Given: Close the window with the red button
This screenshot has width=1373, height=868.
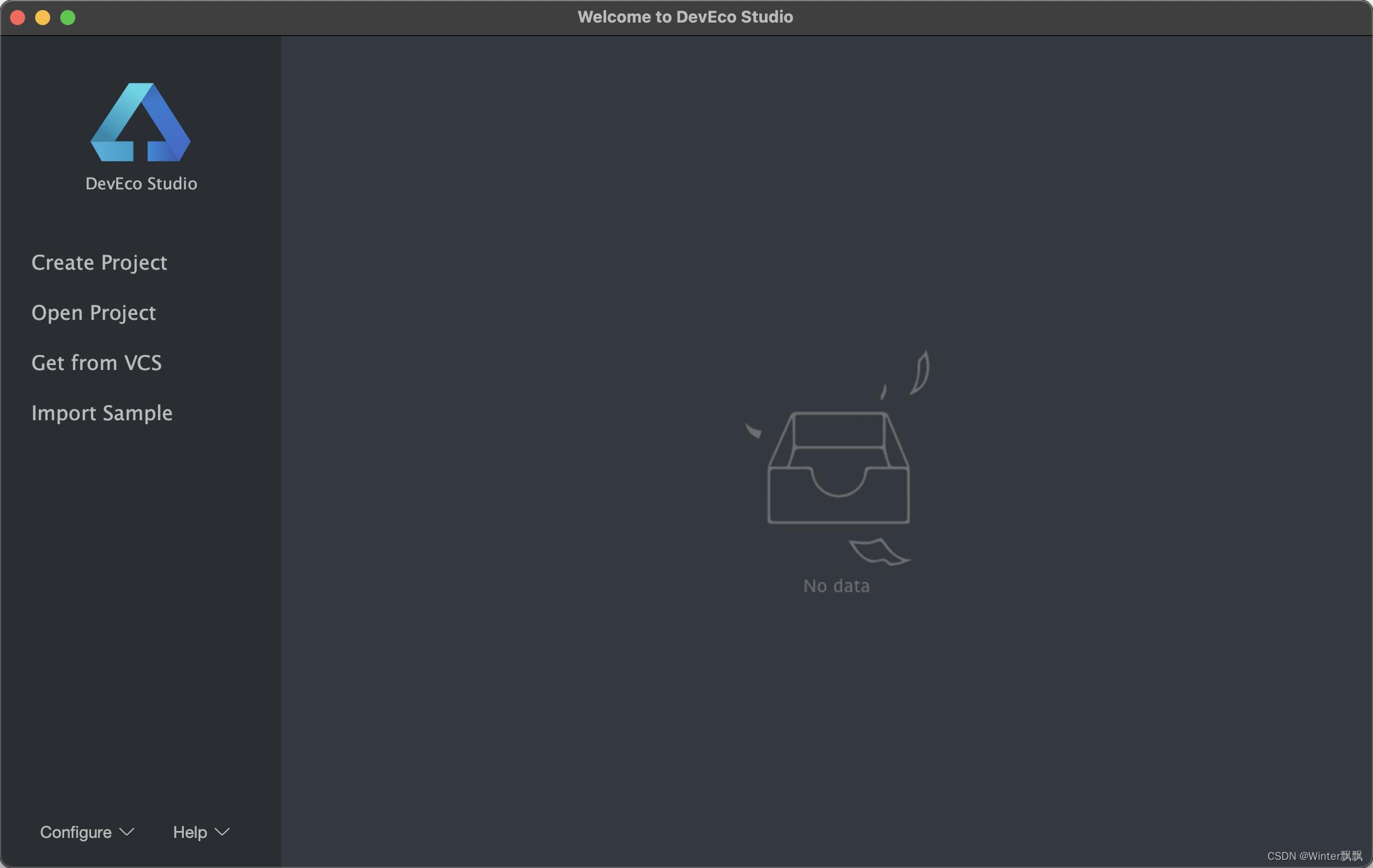Looking at the screenshot, I should [18, 18].
